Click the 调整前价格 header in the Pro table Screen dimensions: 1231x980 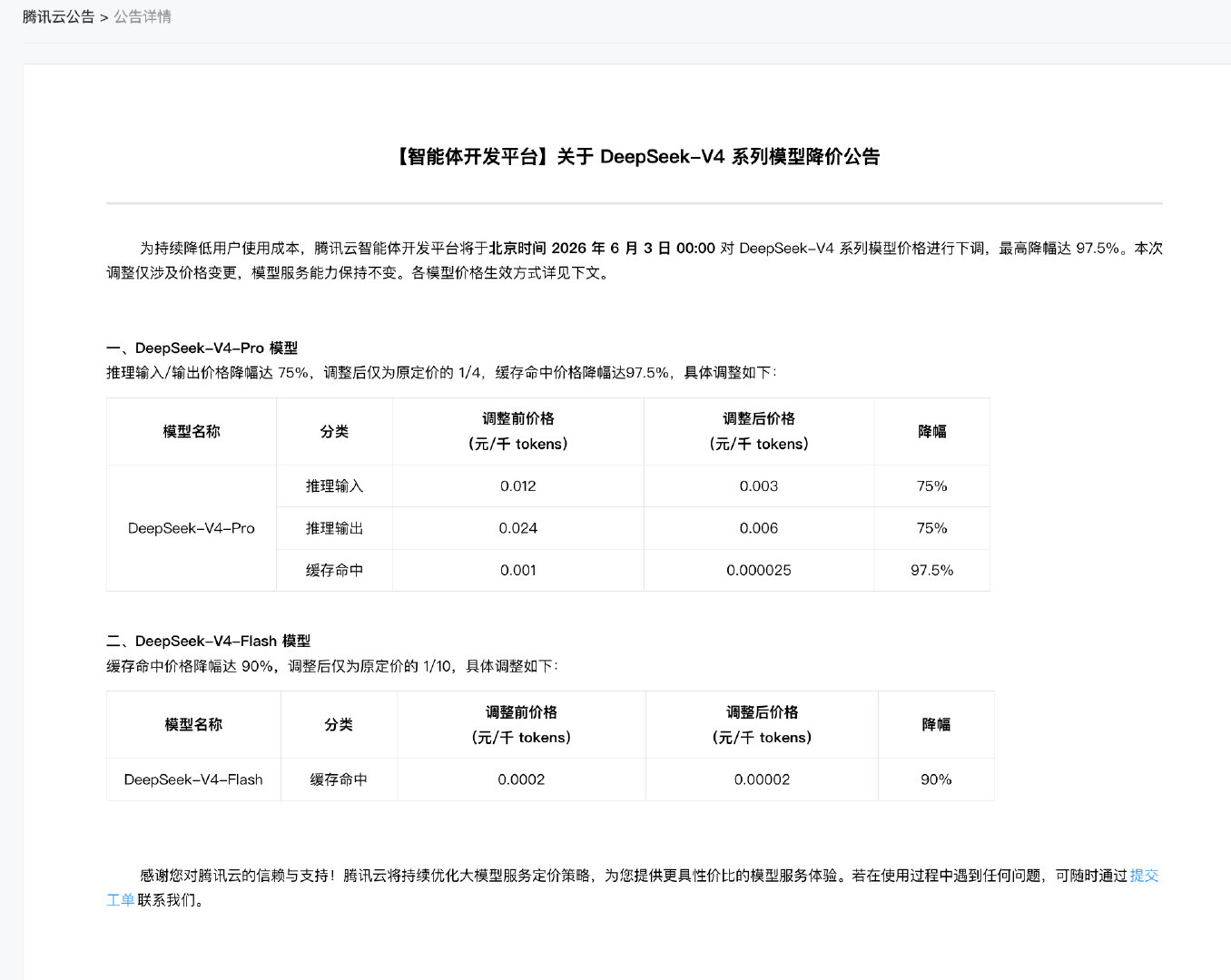(518, 432)
